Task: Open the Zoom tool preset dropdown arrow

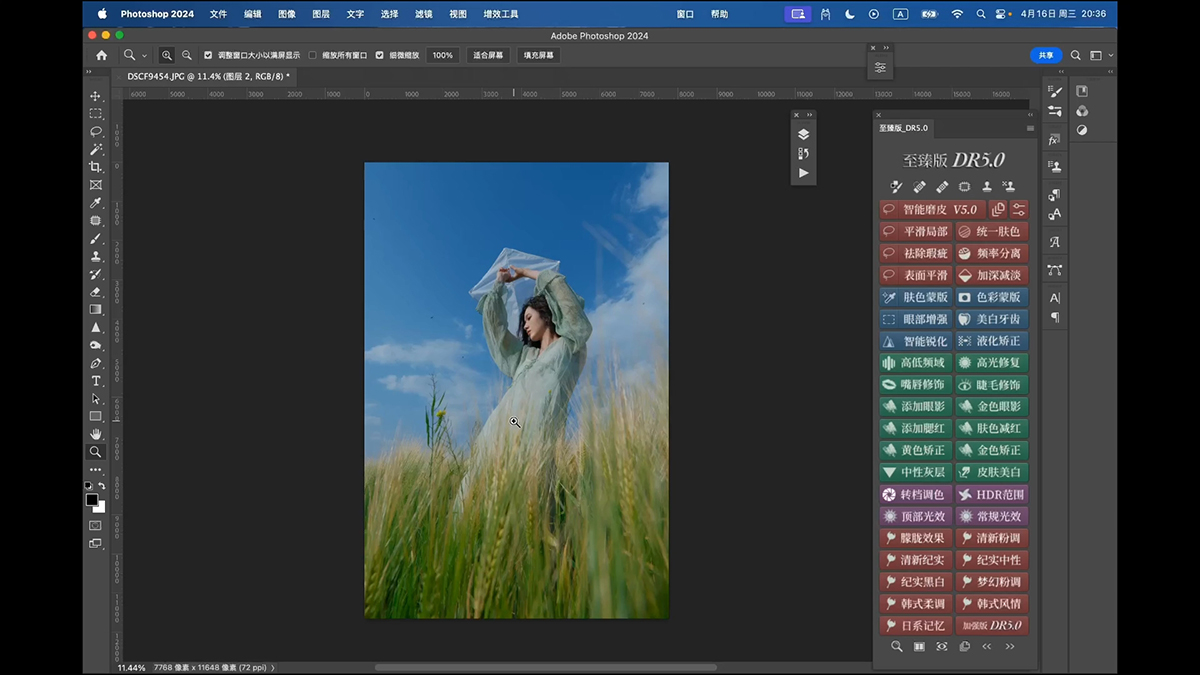Action: [x=144, y=56]
